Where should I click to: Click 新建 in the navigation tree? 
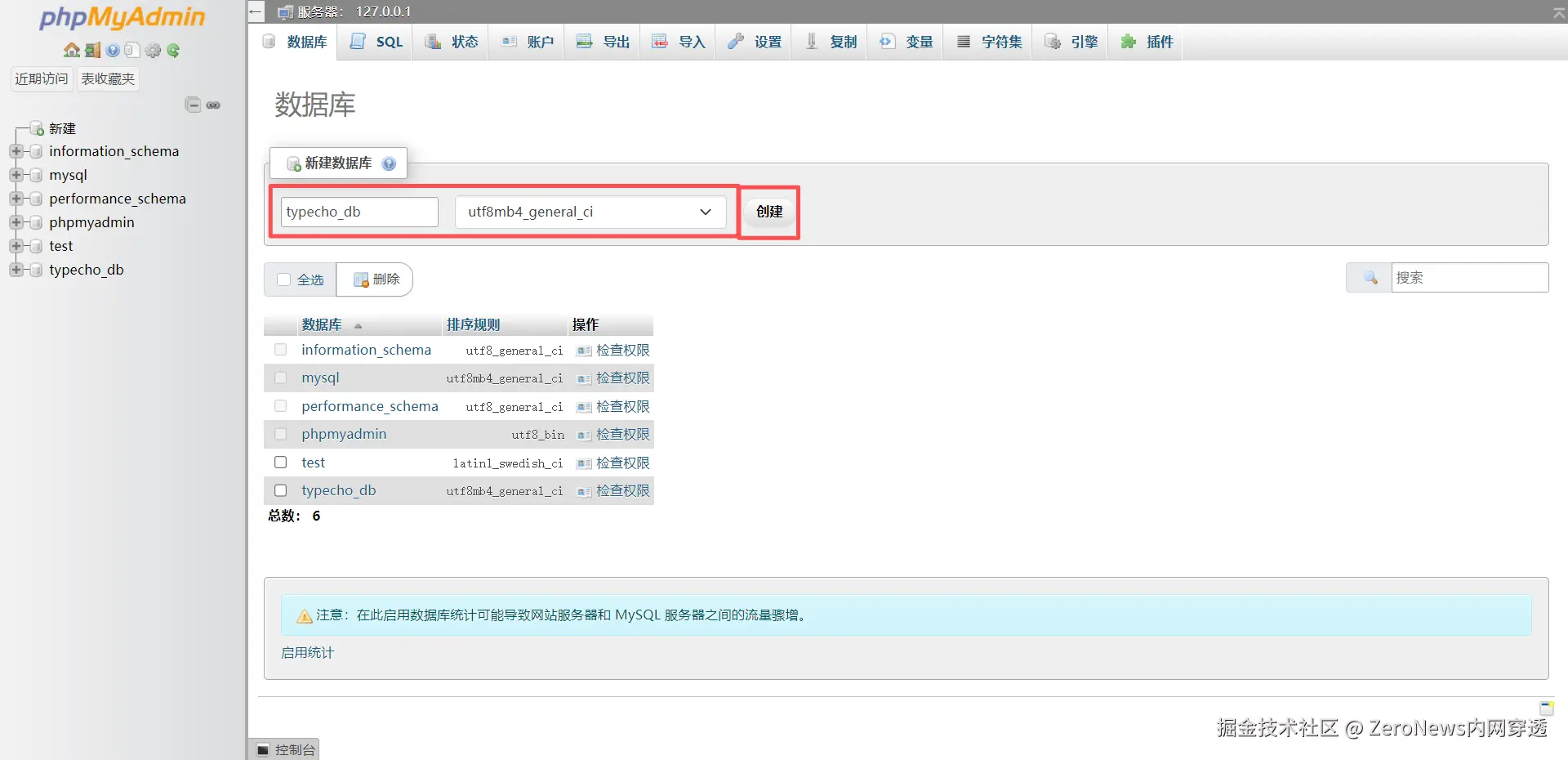point(62,129)
